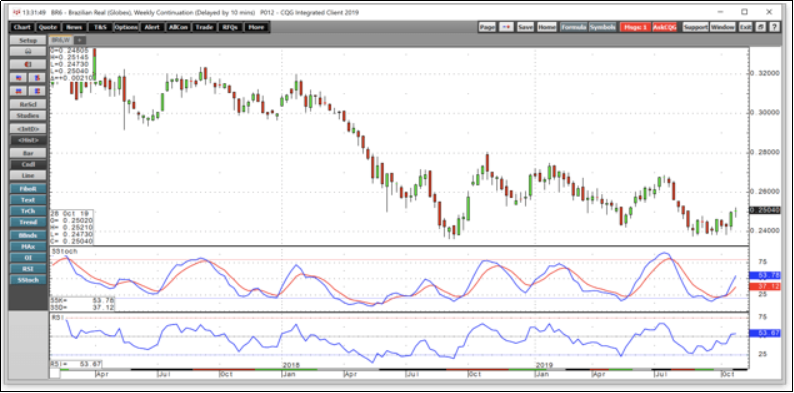
Task: Open the Alert button
Action: point(152,27)
